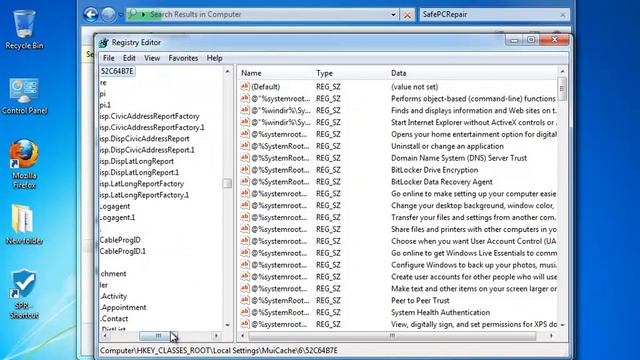Select the isp.LatLongReportFactory tree key
The image size is (640, 360).
[x=142, y=184]
